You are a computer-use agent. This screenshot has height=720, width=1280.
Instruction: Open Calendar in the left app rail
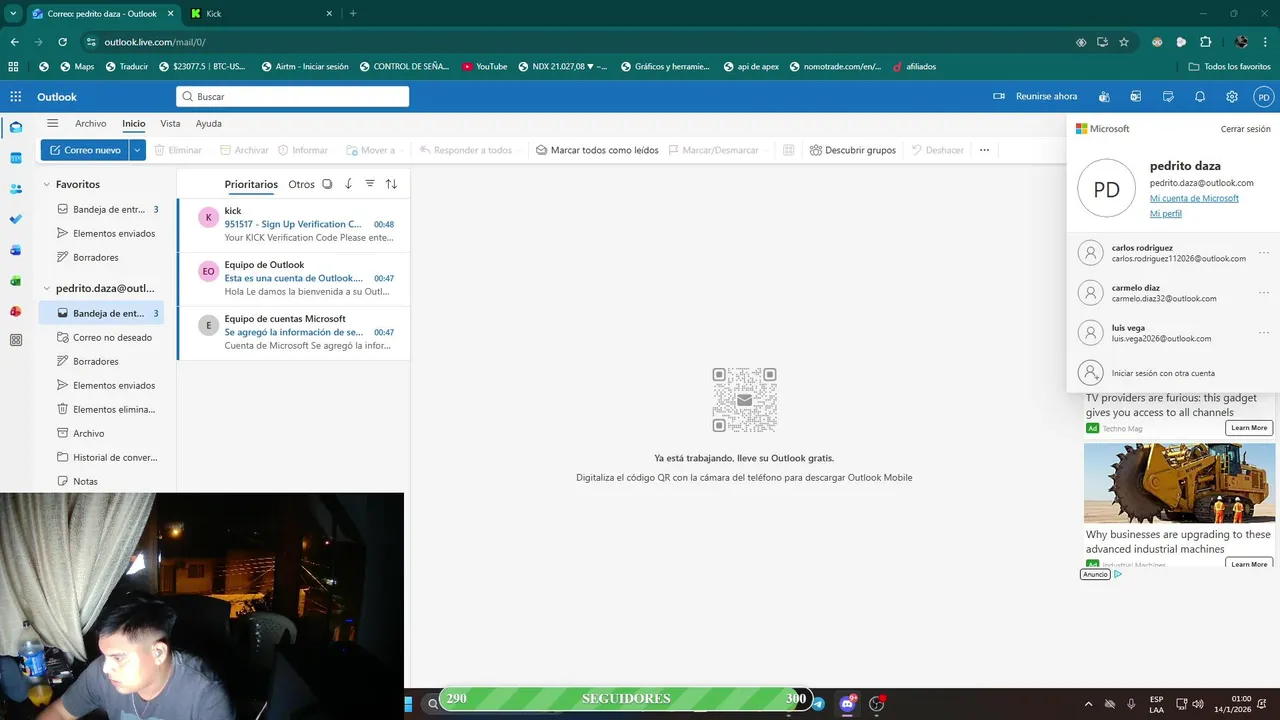(15, 158)
